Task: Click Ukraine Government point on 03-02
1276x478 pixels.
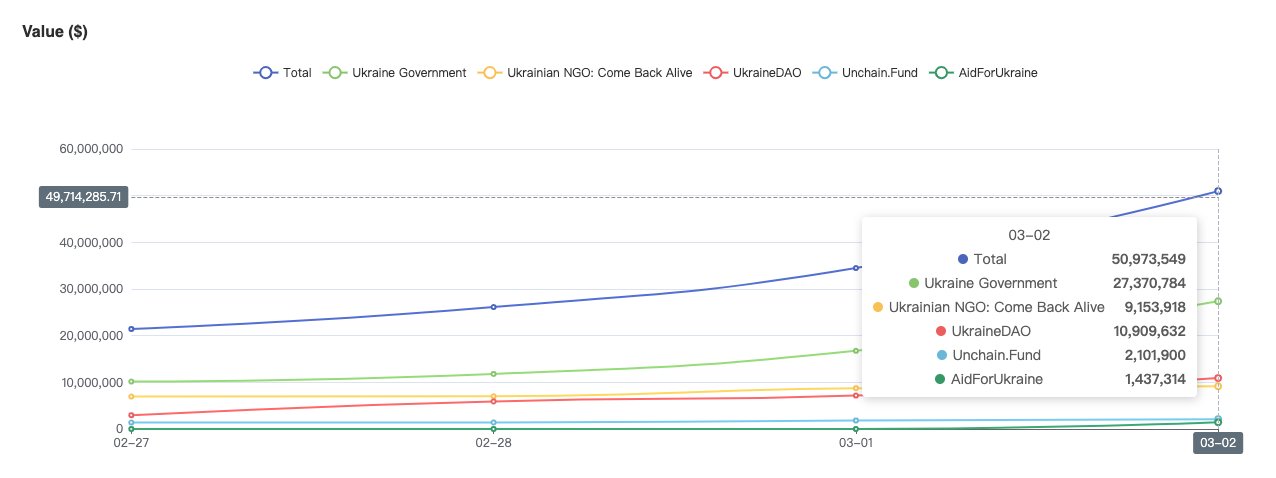Action: [1218, 301]
